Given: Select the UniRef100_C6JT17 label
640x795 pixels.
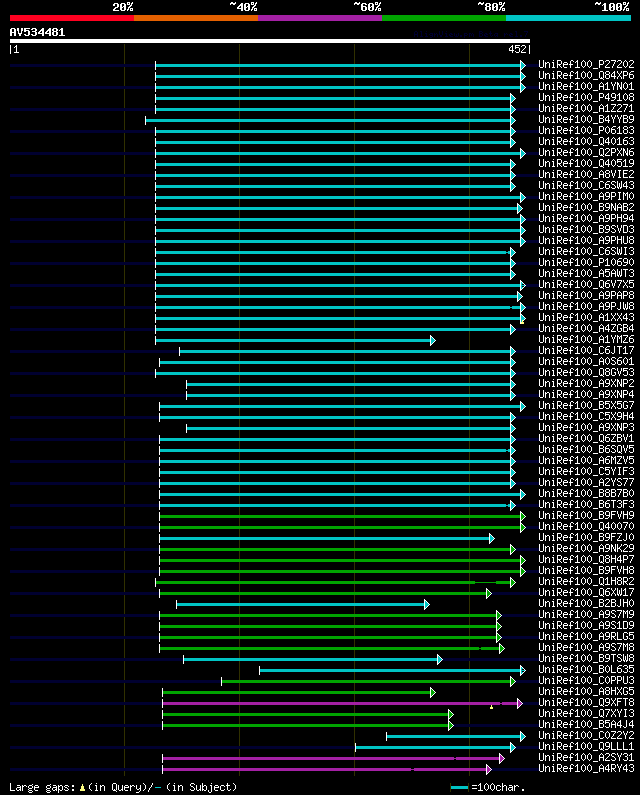Looking at the screenshot, I should coord(586,350).
